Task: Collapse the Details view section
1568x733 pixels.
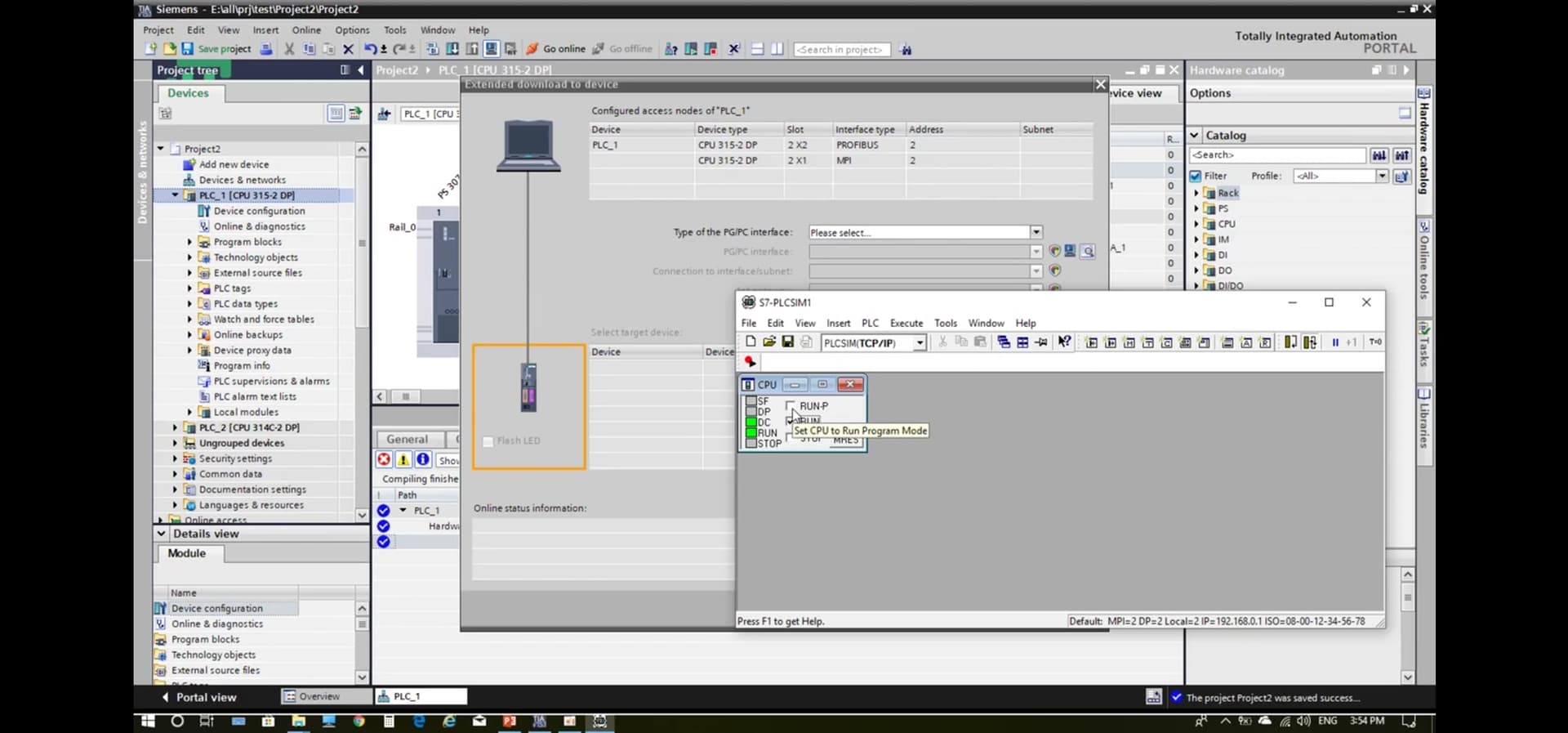Action: tap(161, 534)
